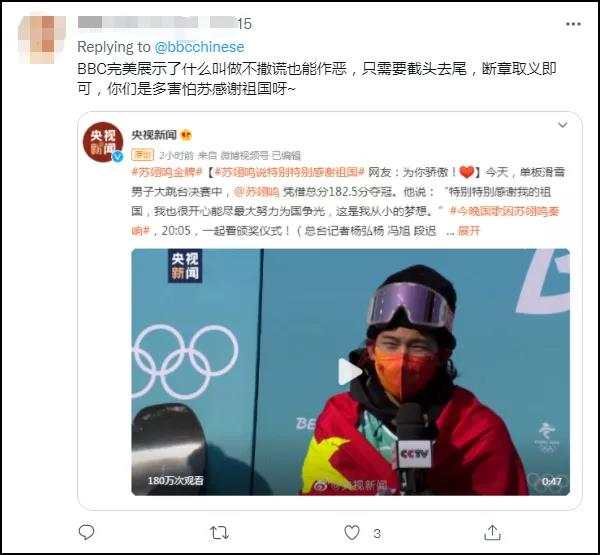600x555 pixels.
Task: Click the blurred user profile avatar
Action: pyautogui.click(x=42, y=39)
